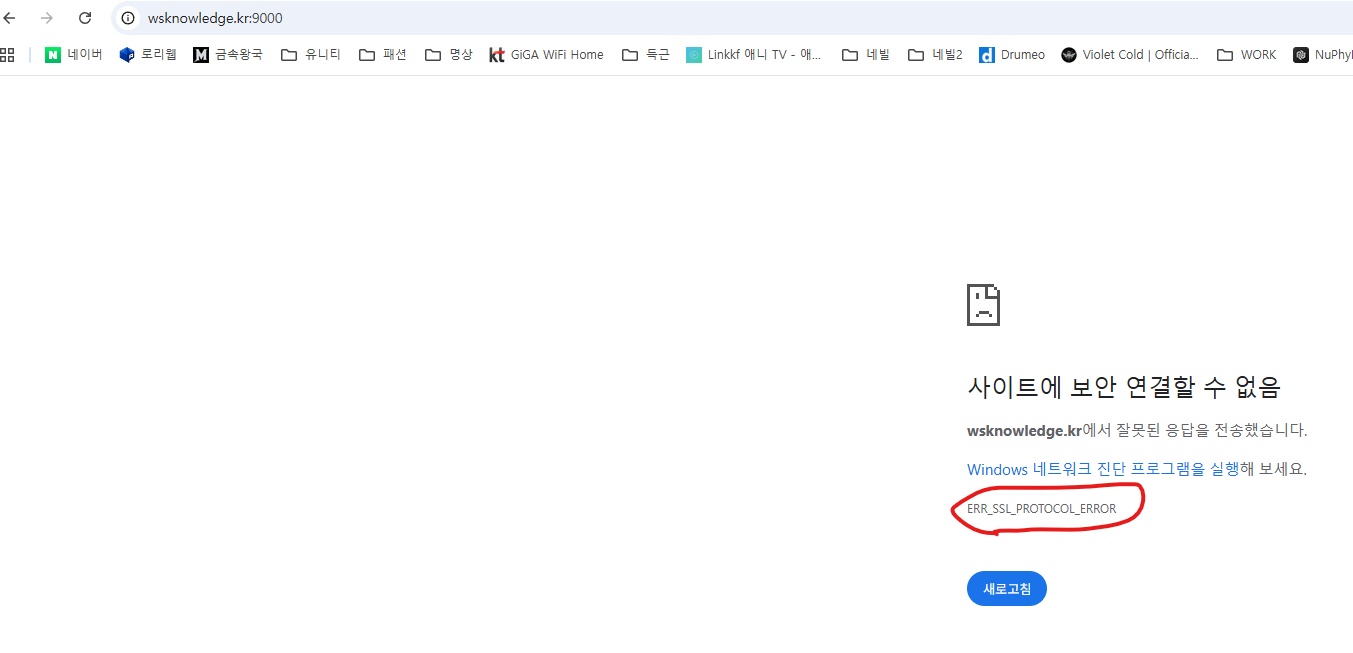This screenshot has height=653, width=1353.
Task: Expand the 네빌 bookmark folder
Action: [x=866, y=55]
